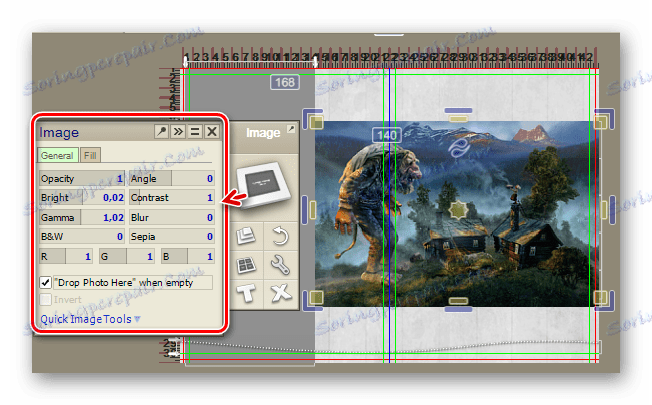The height and width of the screenshot is (405, 652).
Task: Switch to the General tab
Action: tap(57, 155)
